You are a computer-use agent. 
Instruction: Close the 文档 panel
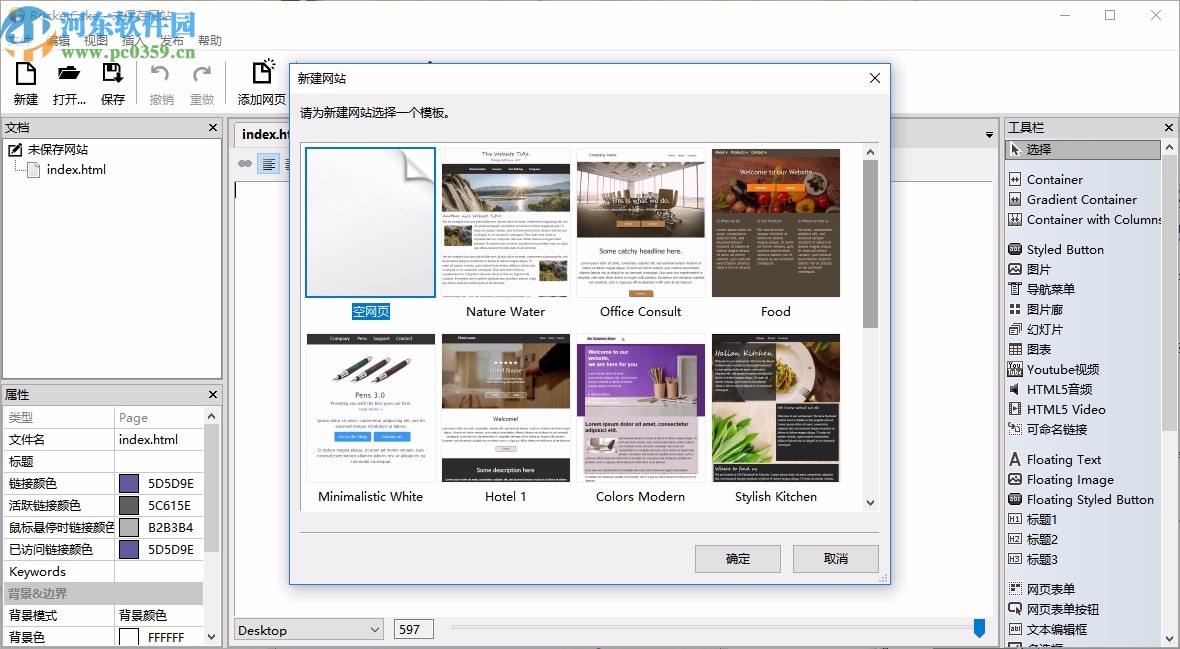213,128
